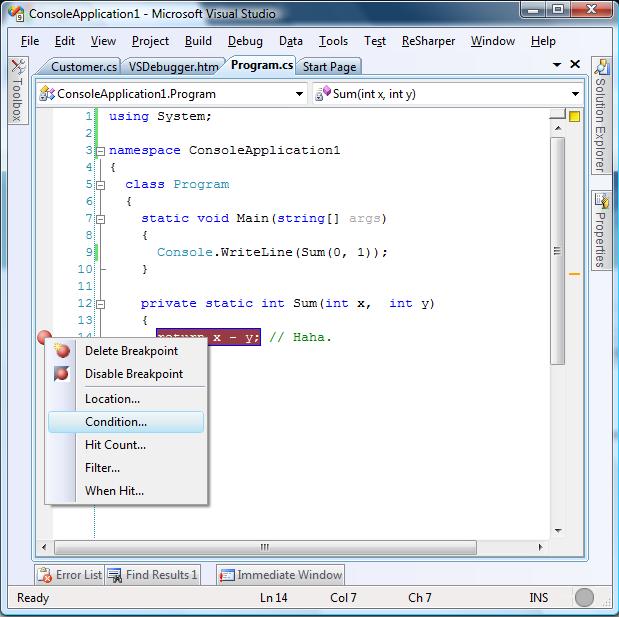Open the active files dropdown arrow
619x617 pixels.
click(x=557, y=64)
